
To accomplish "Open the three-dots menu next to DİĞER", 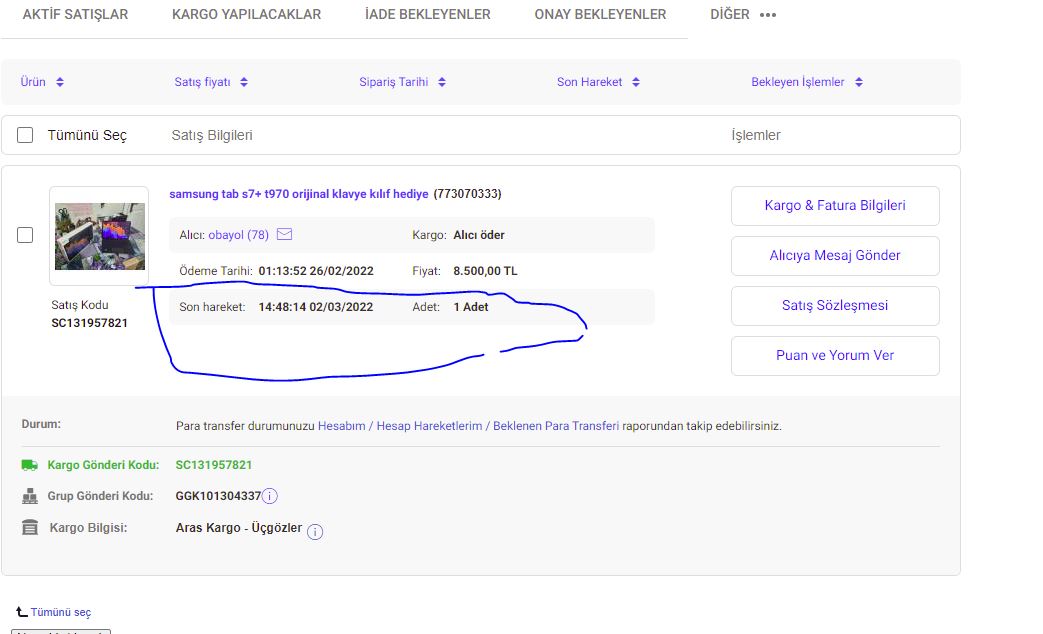I will (x=768, y=15).
